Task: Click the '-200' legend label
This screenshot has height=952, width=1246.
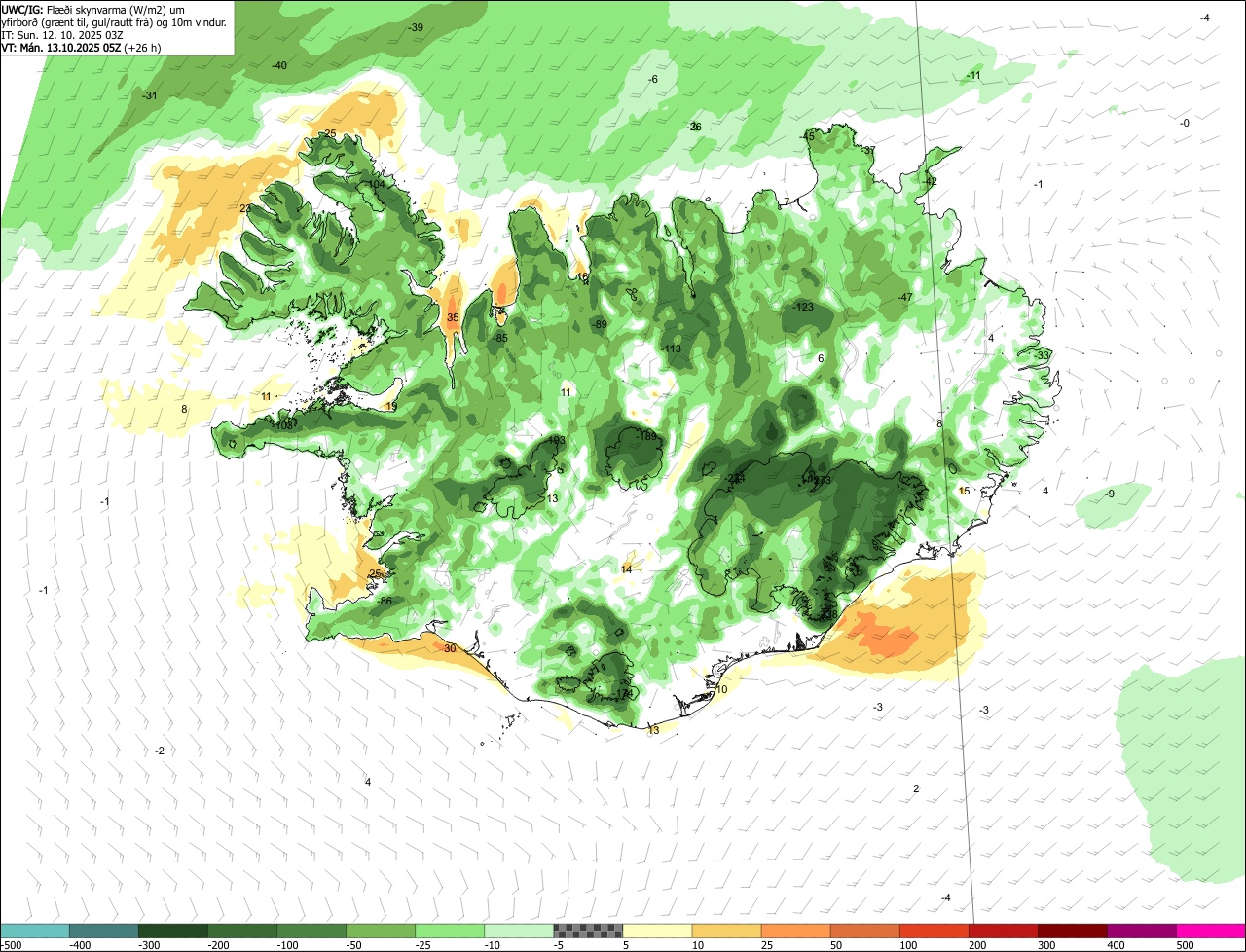Action: pos(219,945)
